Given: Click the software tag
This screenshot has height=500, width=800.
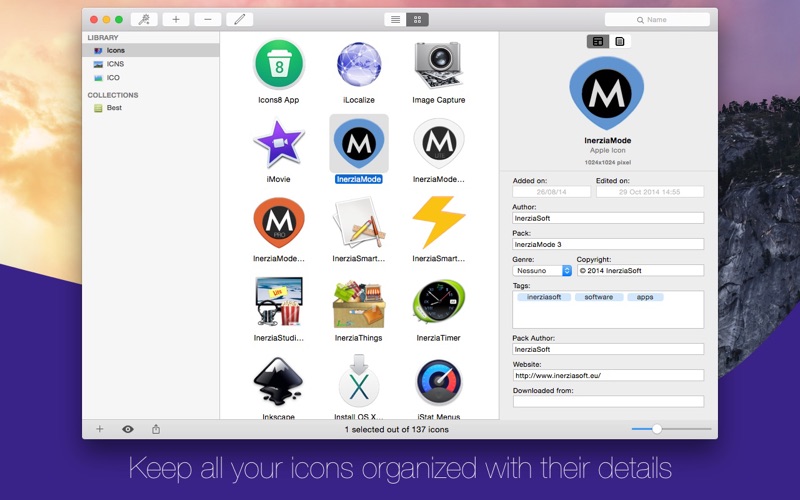Looking at the screenshot, I should point(598,297).
